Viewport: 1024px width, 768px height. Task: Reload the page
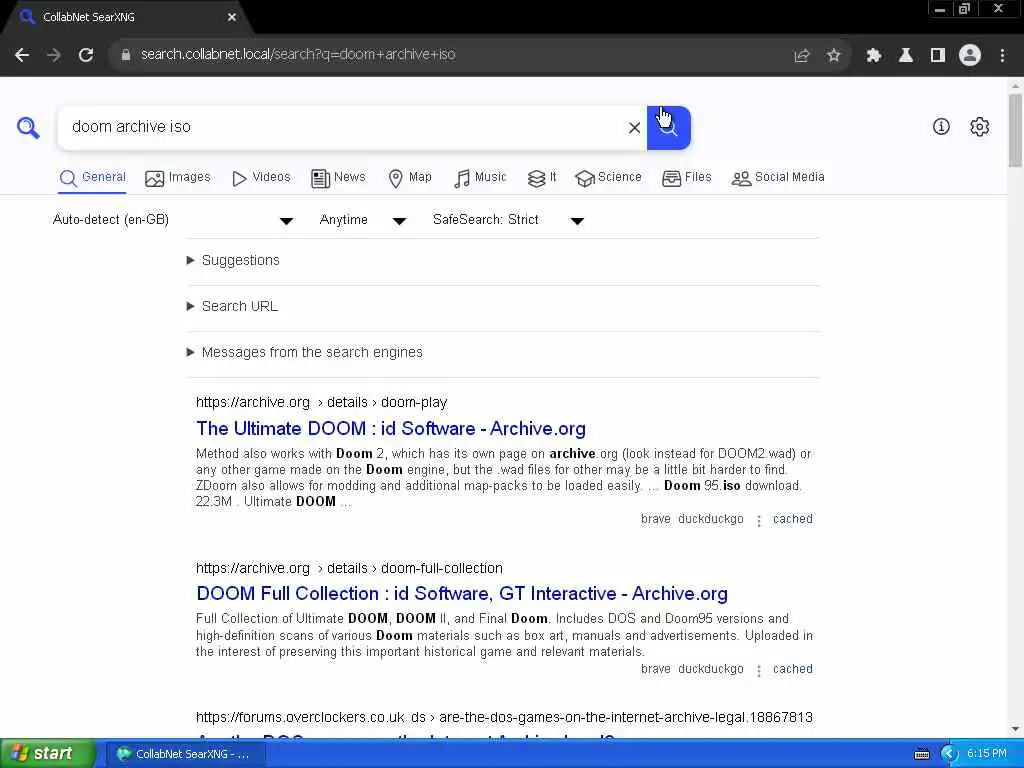86,55
